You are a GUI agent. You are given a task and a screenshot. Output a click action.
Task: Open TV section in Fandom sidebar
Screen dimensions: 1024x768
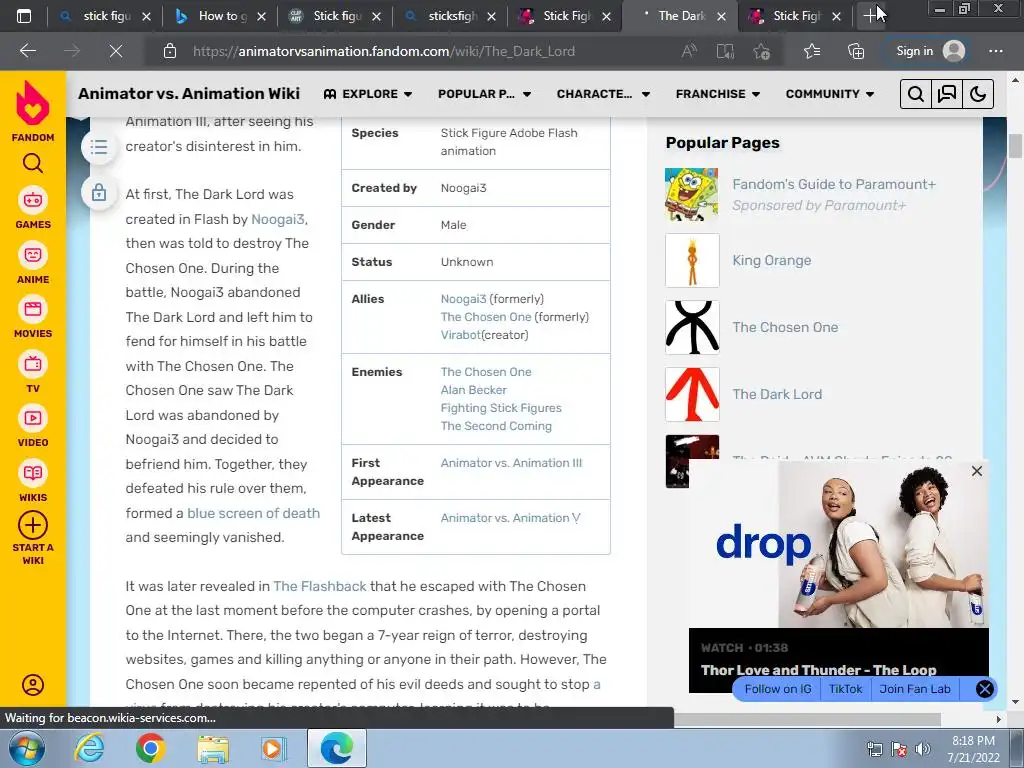[x=33, y=372]
